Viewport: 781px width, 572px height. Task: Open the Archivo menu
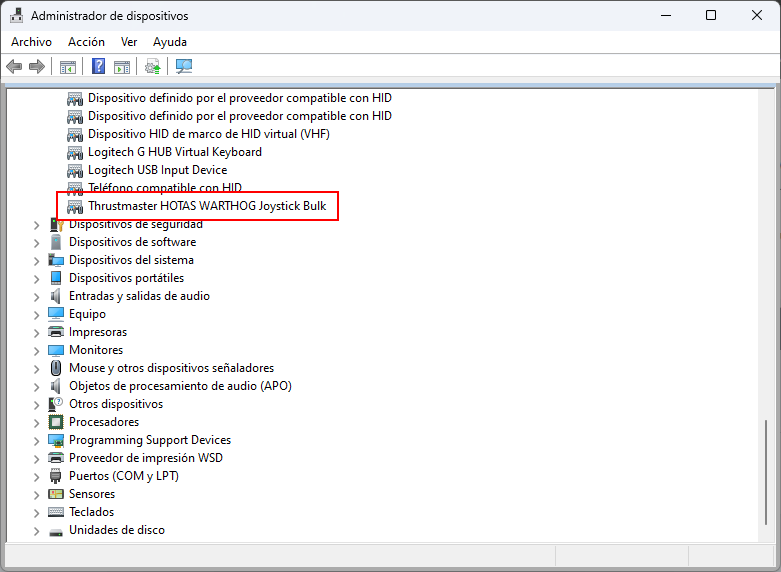[x=31, y=42]
